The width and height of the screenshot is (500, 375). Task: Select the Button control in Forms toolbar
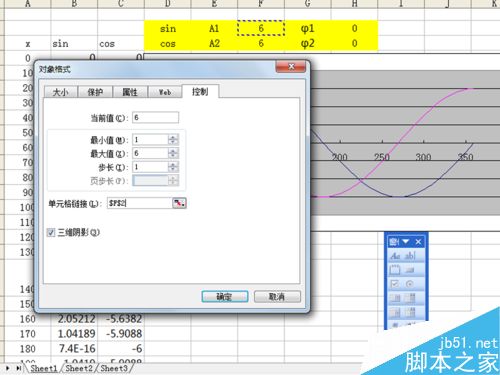(x=410, y=270)
